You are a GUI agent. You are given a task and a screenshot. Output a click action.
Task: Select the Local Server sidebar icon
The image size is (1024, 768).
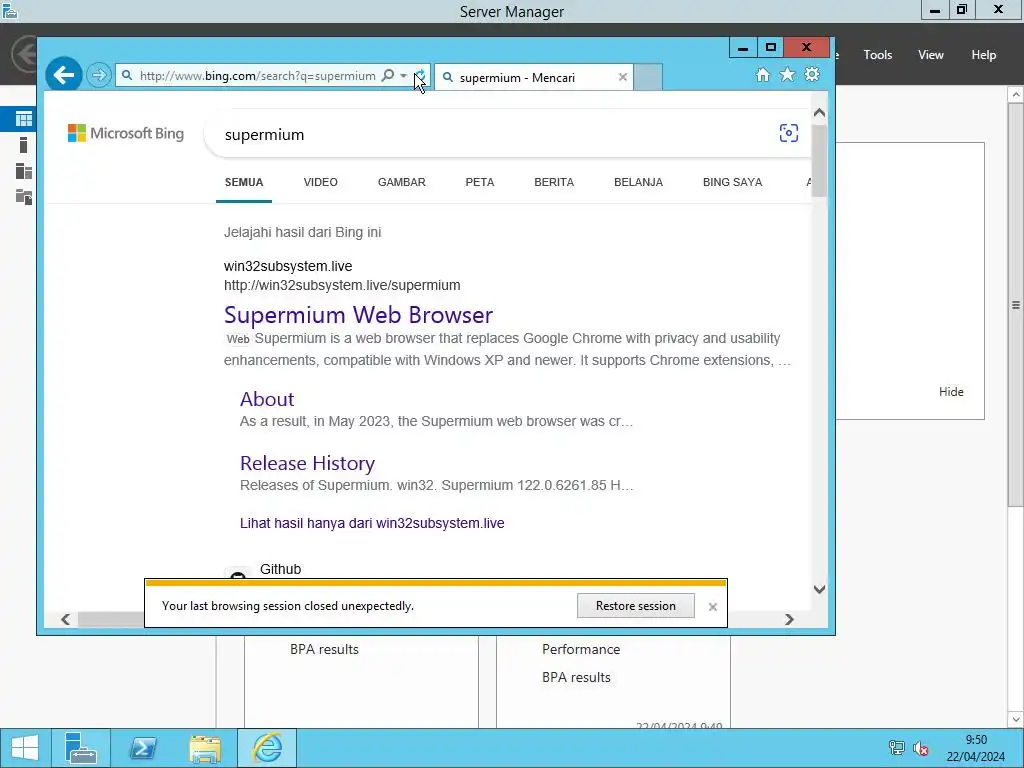(x=24, y=145)
